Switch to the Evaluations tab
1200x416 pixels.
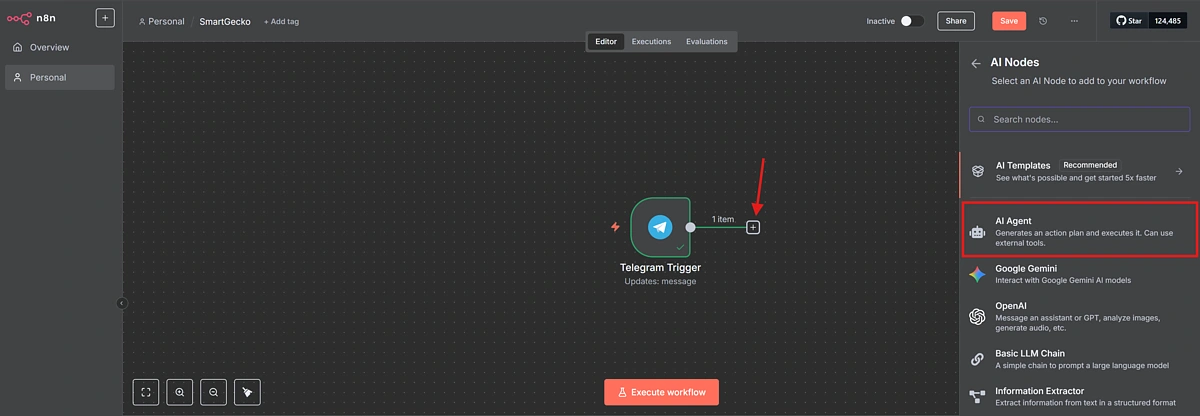706,42
